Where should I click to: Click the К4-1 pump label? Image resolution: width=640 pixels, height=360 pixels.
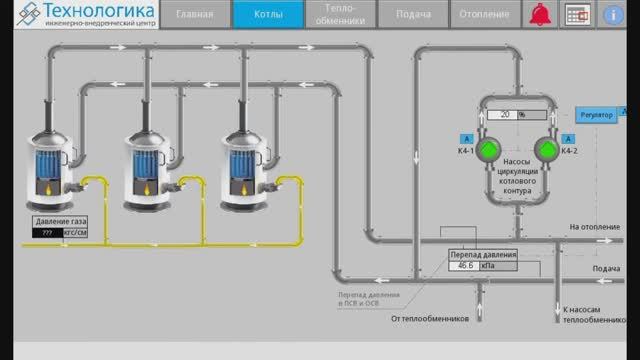click(x=466, y=151)
